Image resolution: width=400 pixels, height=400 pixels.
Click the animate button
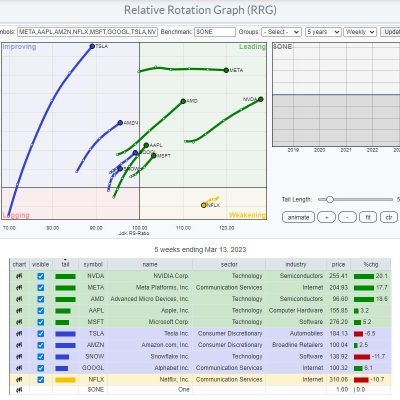298,217
